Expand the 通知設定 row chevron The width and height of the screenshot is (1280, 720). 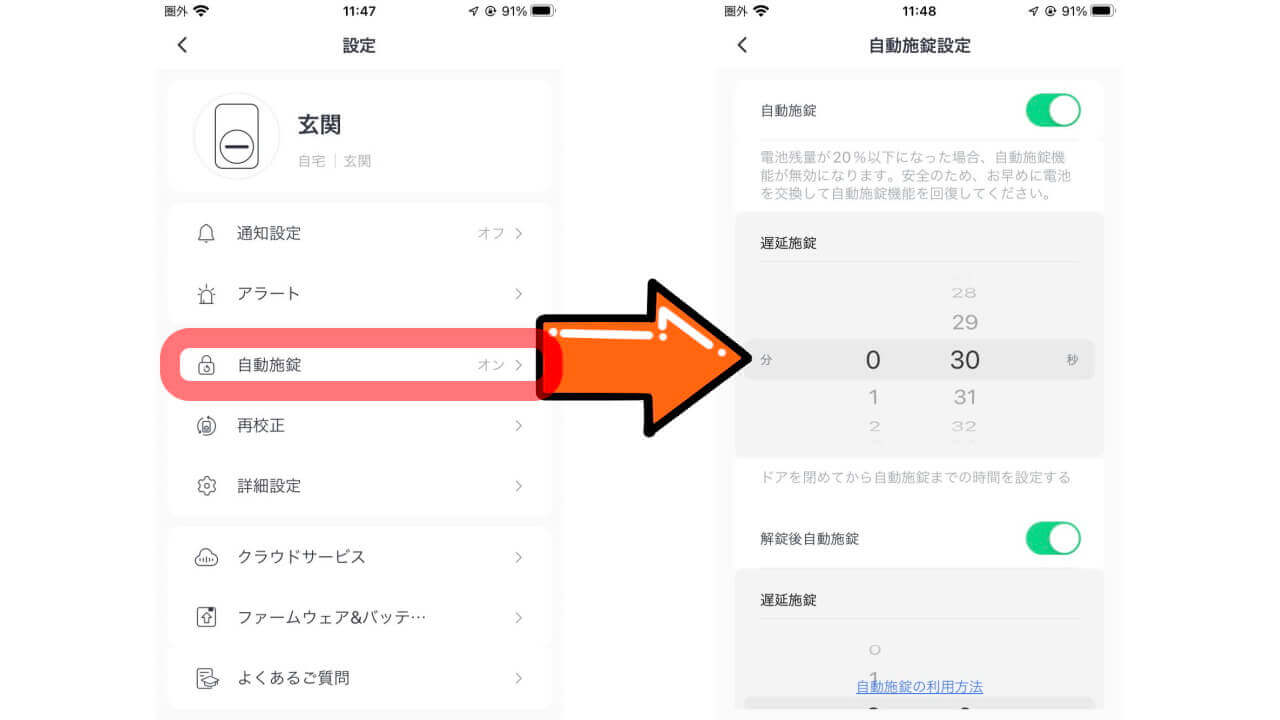[518, 233]
